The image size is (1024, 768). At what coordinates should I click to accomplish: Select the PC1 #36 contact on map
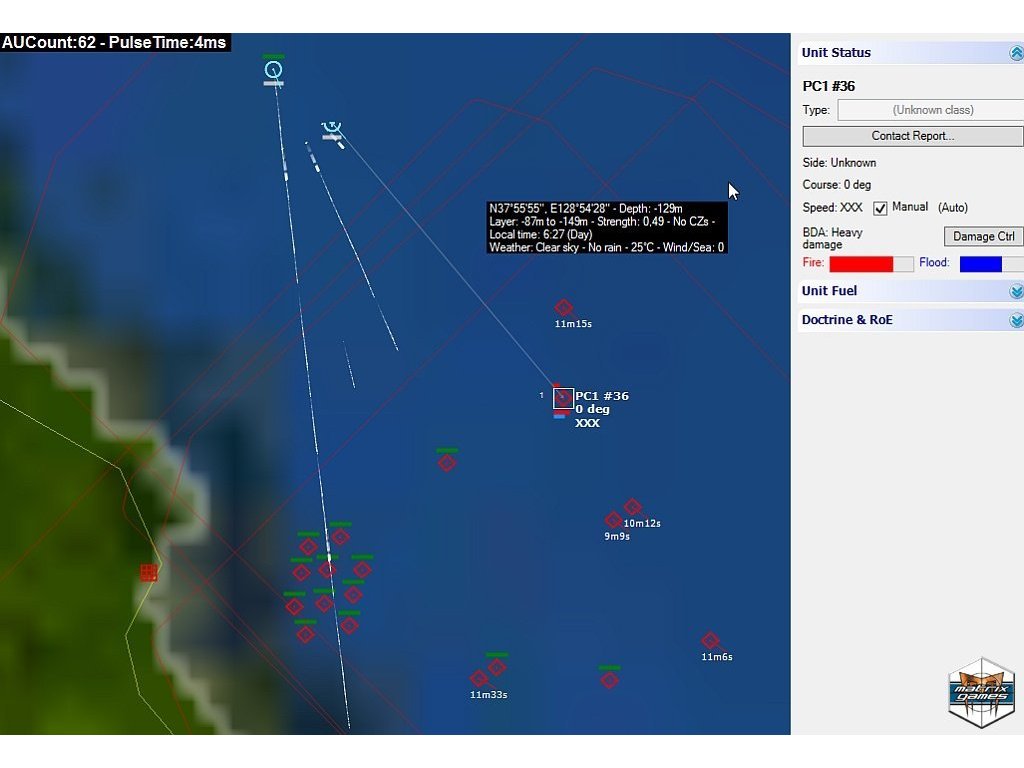[x=563, y=398]
